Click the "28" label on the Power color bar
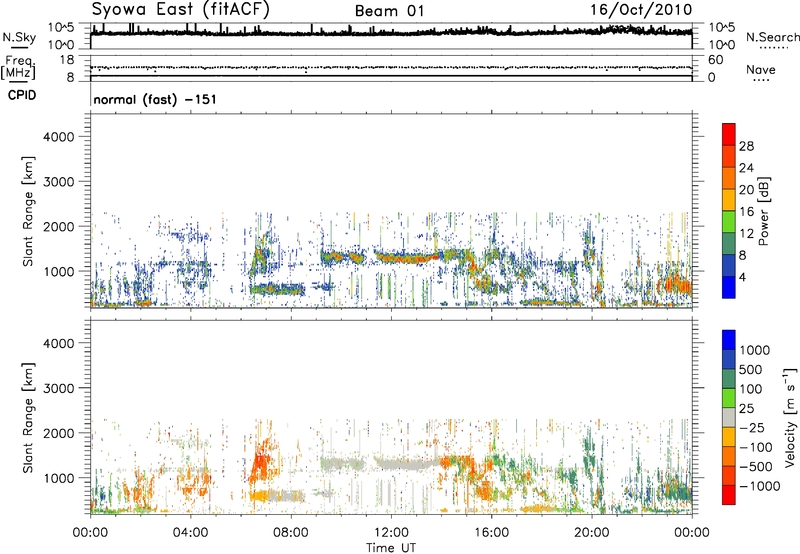This screenshot has height=554, width=800. point(746,146)
